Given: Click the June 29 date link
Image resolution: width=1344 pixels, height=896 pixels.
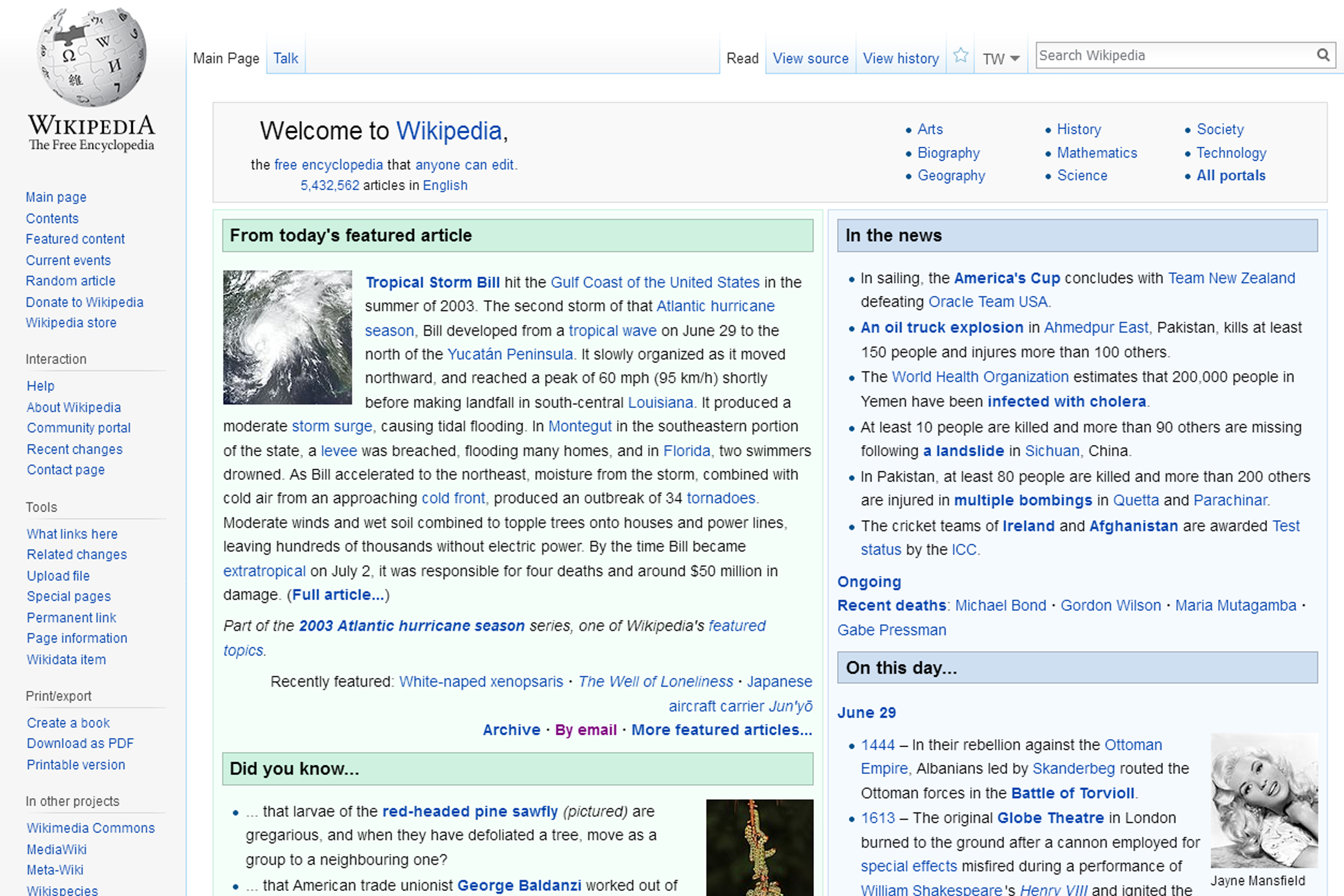Looking at the screenshot, I should point(866,713).
